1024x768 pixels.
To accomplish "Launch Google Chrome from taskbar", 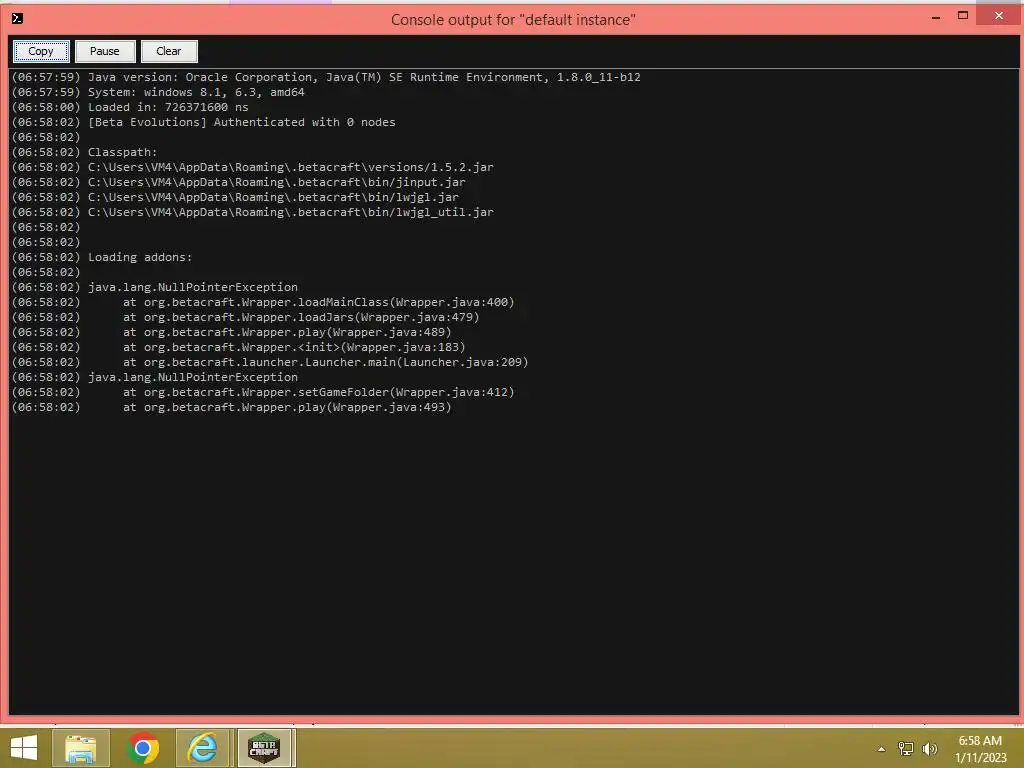I will click(143, 748).
